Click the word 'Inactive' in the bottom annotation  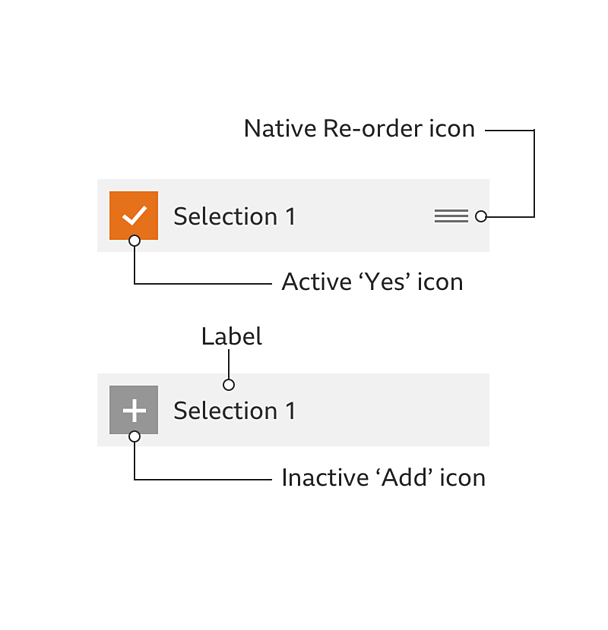(x=325, y=478)
